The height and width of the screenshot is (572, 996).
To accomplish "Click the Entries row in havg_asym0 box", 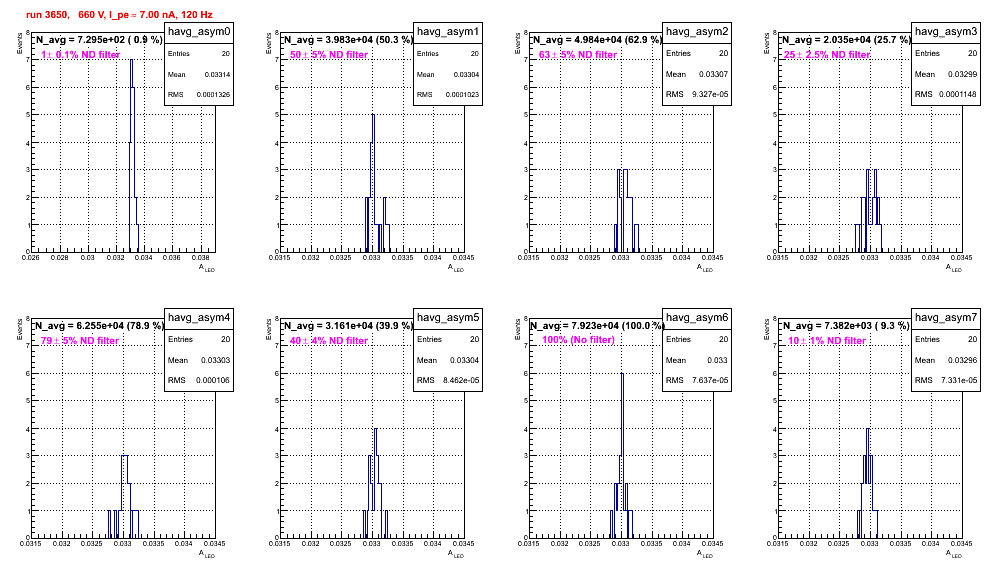I will click(x=199, y=54).
